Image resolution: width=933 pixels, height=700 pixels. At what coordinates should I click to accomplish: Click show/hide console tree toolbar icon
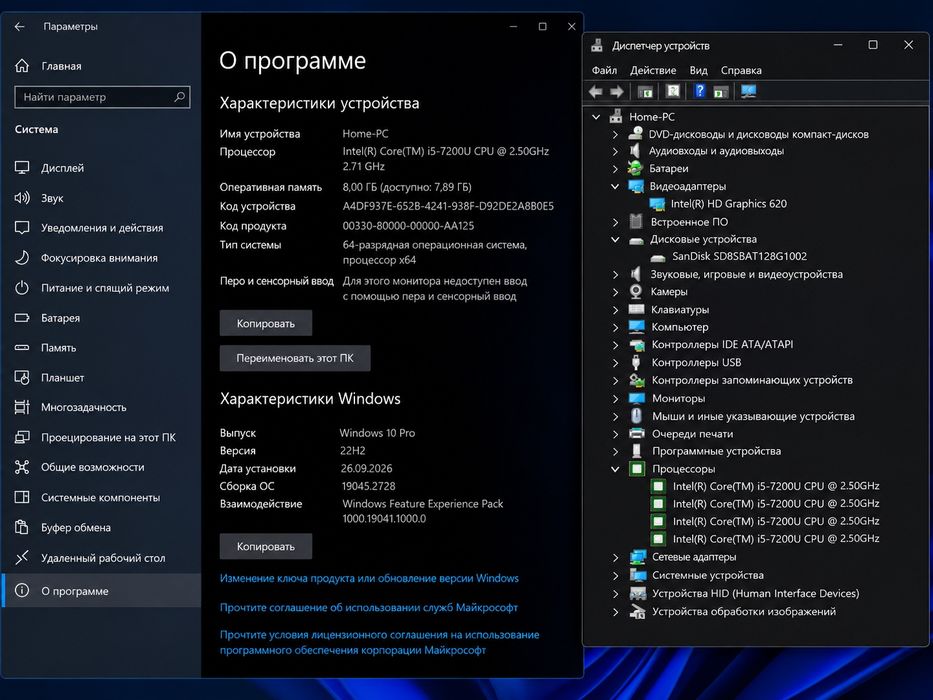pyautogui.click(x=645, y=92)
